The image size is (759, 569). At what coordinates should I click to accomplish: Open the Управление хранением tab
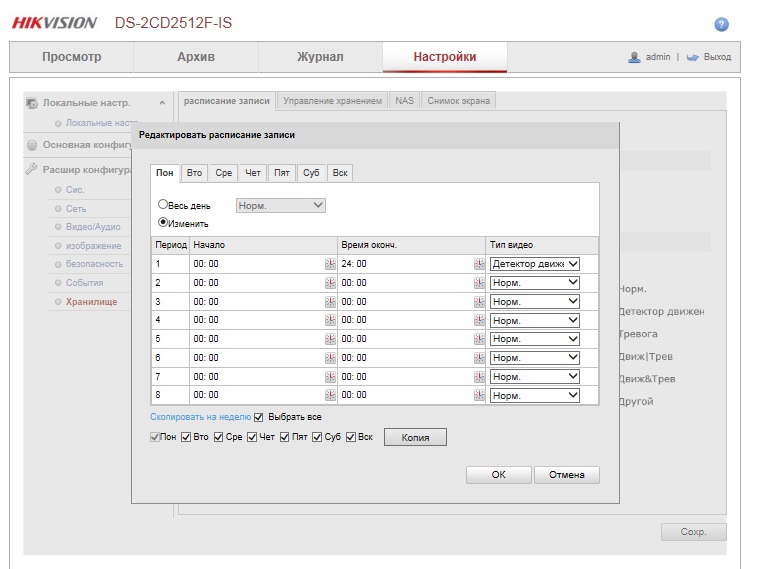pyautogui.click(x=333, y=101)
